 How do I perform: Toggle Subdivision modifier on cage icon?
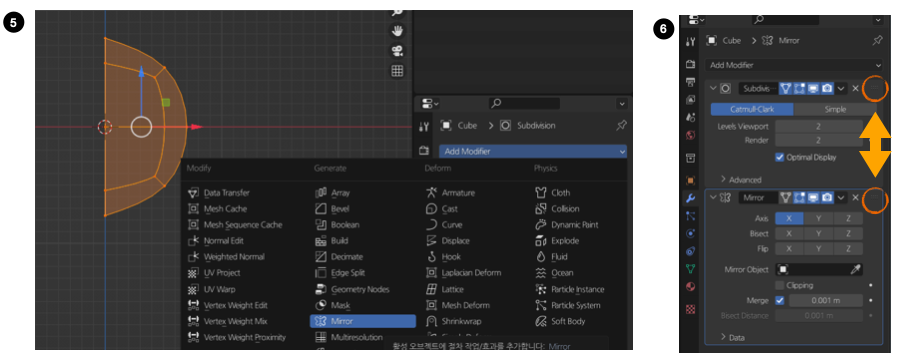785,89
